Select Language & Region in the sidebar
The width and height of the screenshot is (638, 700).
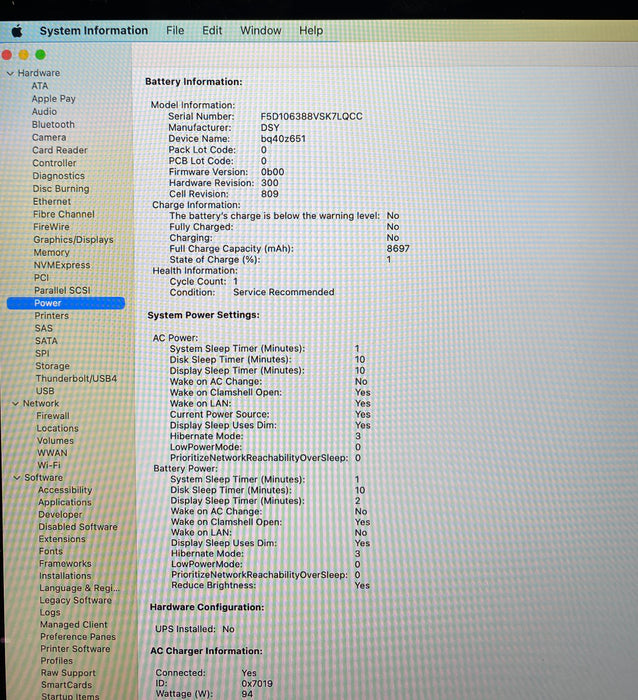coord(79,588)
